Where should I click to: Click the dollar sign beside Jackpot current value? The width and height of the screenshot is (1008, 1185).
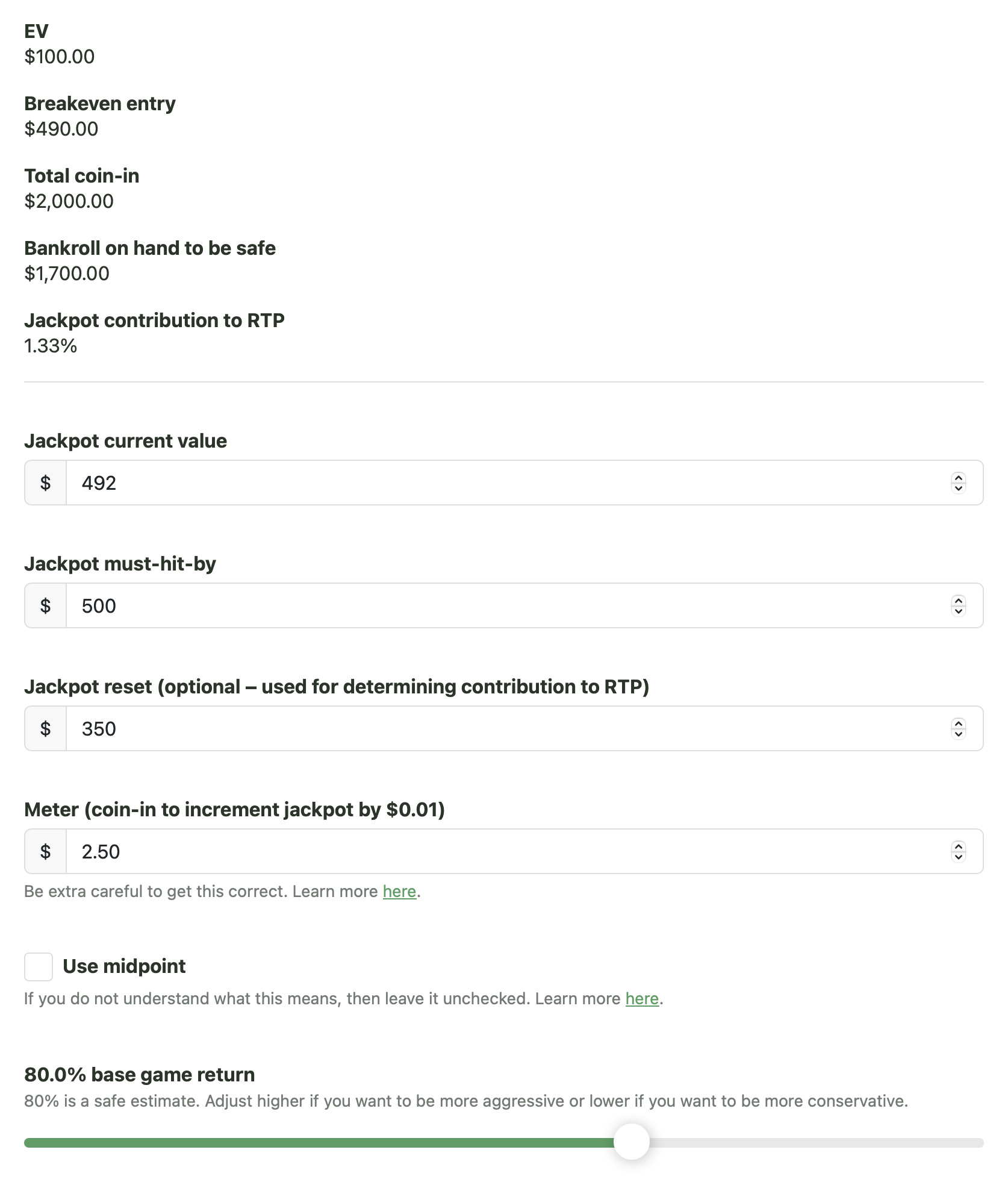click(x=46, y=483)
